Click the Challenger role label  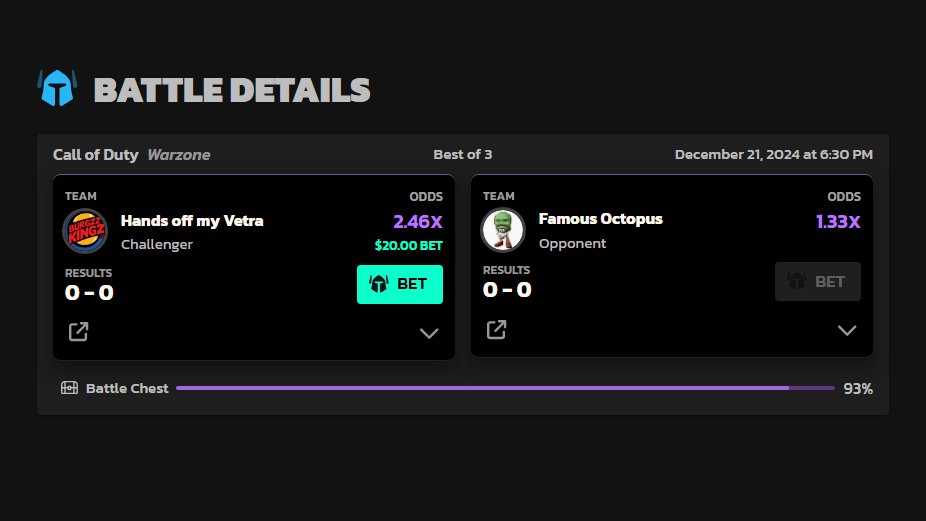click(157, 245)
